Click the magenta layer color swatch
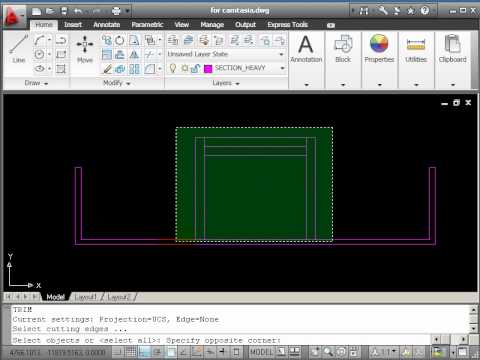 (x=208, y=69)
